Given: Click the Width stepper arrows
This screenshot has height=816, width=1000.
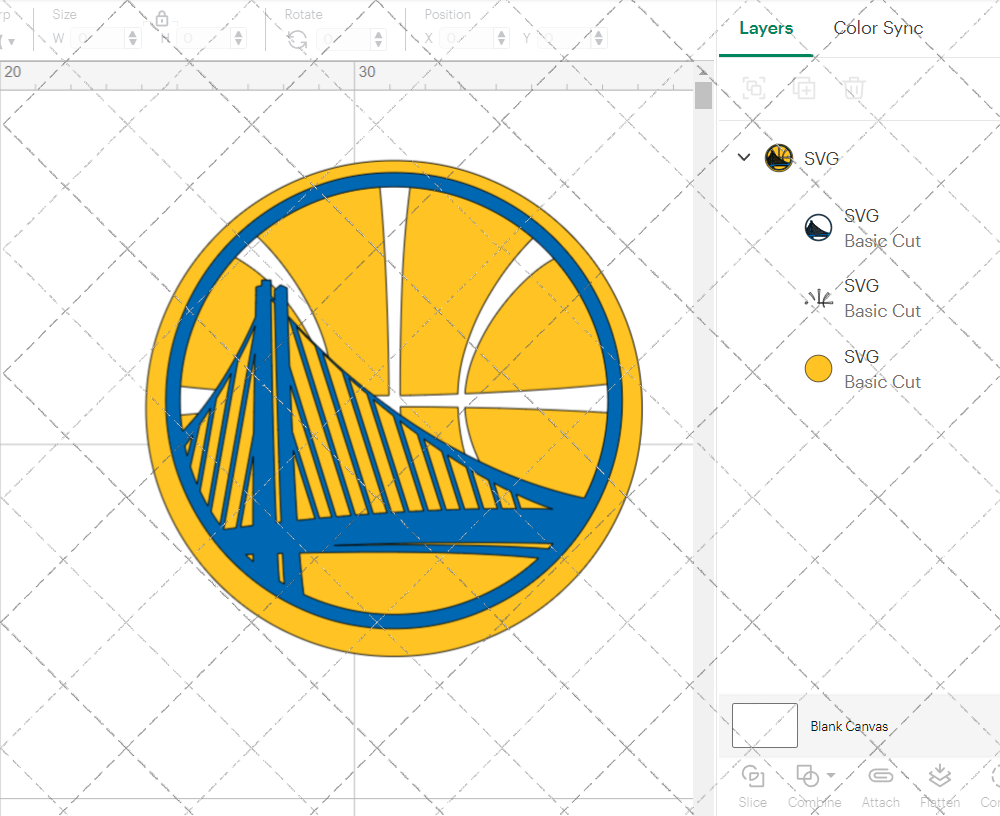Looking at the screenshot, I should point(133,39).
